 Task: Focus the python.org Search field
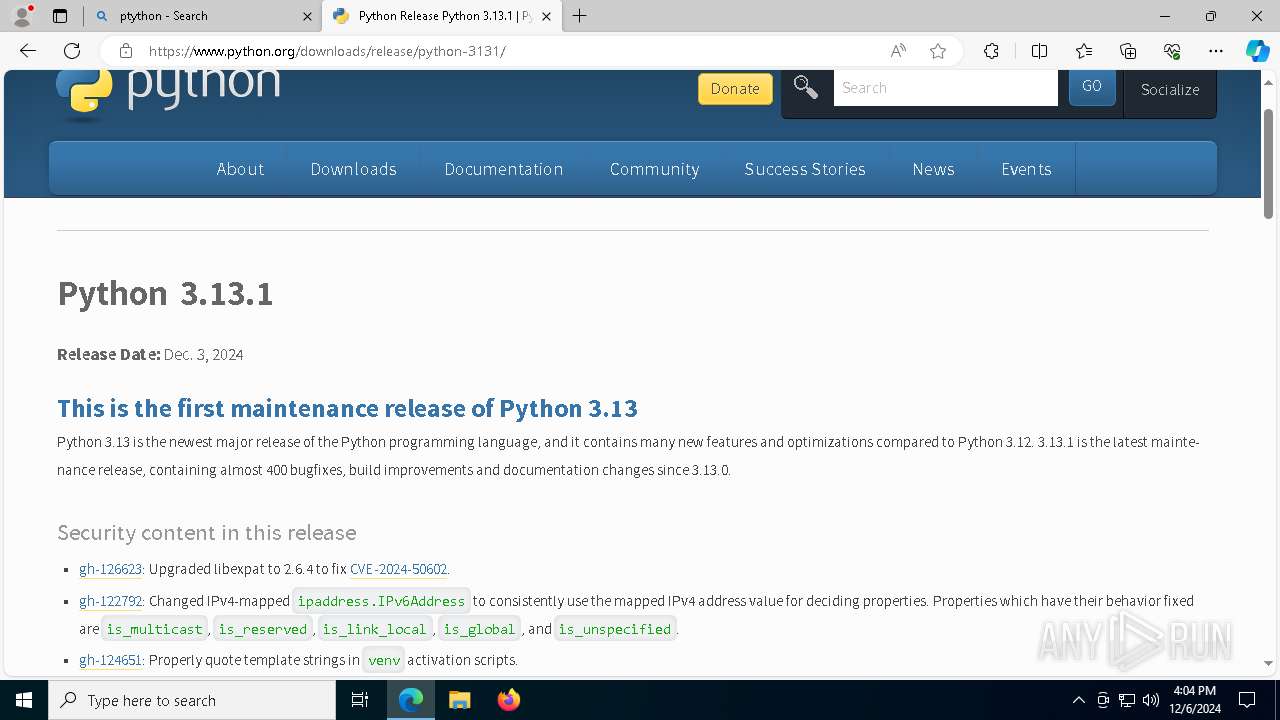click(x=945, y=88)
